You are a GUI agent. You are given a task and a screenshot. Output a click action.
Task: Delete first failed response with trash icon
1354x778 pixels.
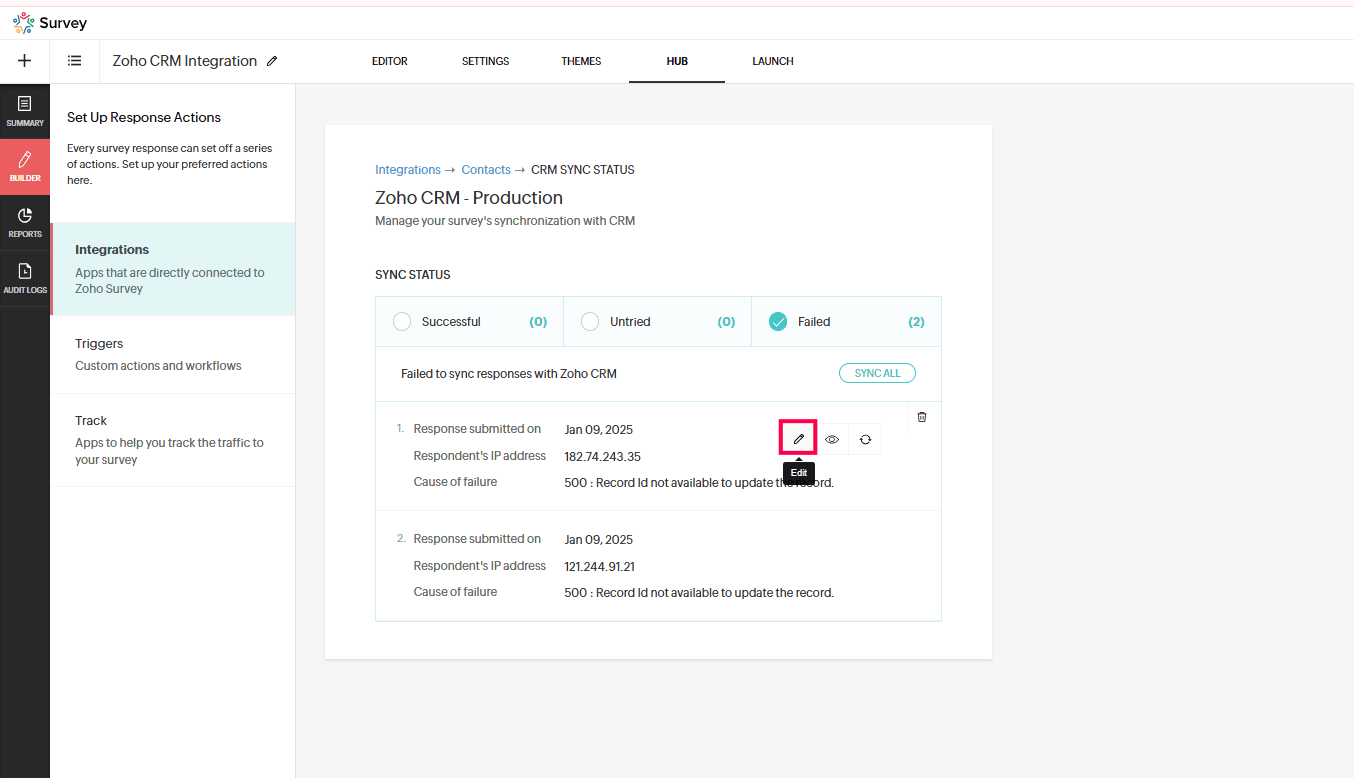click(922, 417)
